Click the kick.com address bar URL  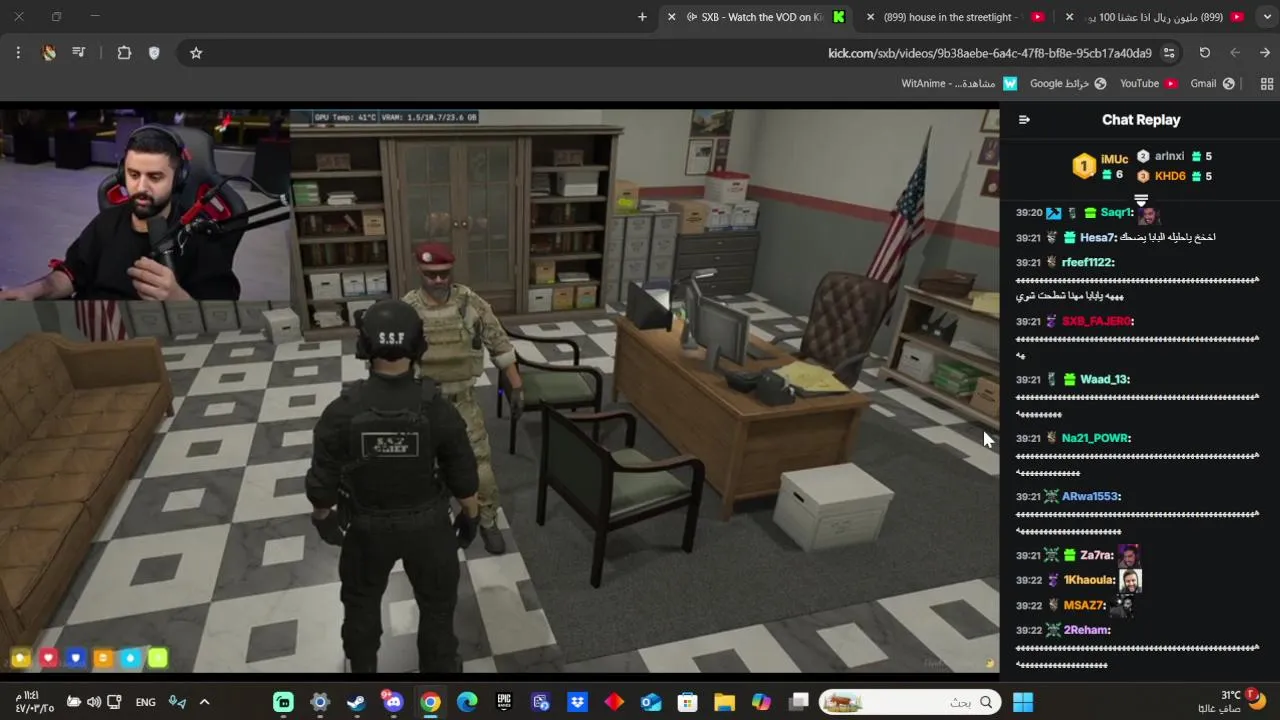990,53
